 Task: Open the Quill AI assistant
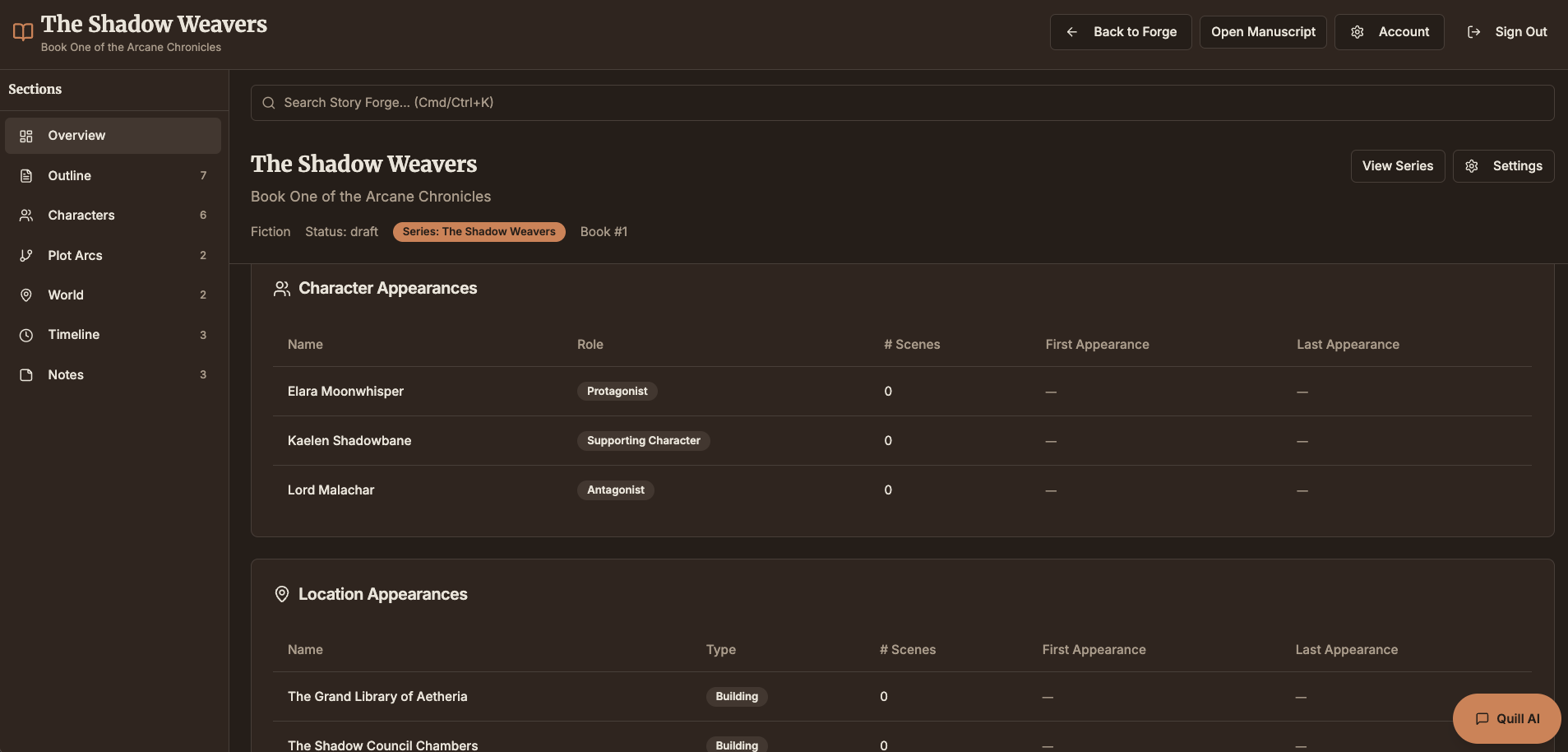pyautogui.click(x=1507, y=719)
